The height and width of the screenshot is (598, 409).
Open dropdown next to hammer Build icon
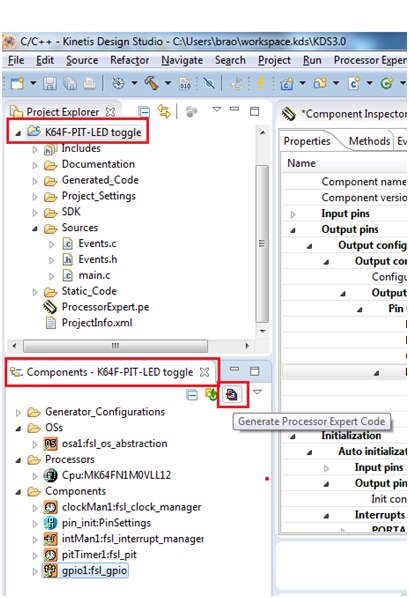pos(168,83)
